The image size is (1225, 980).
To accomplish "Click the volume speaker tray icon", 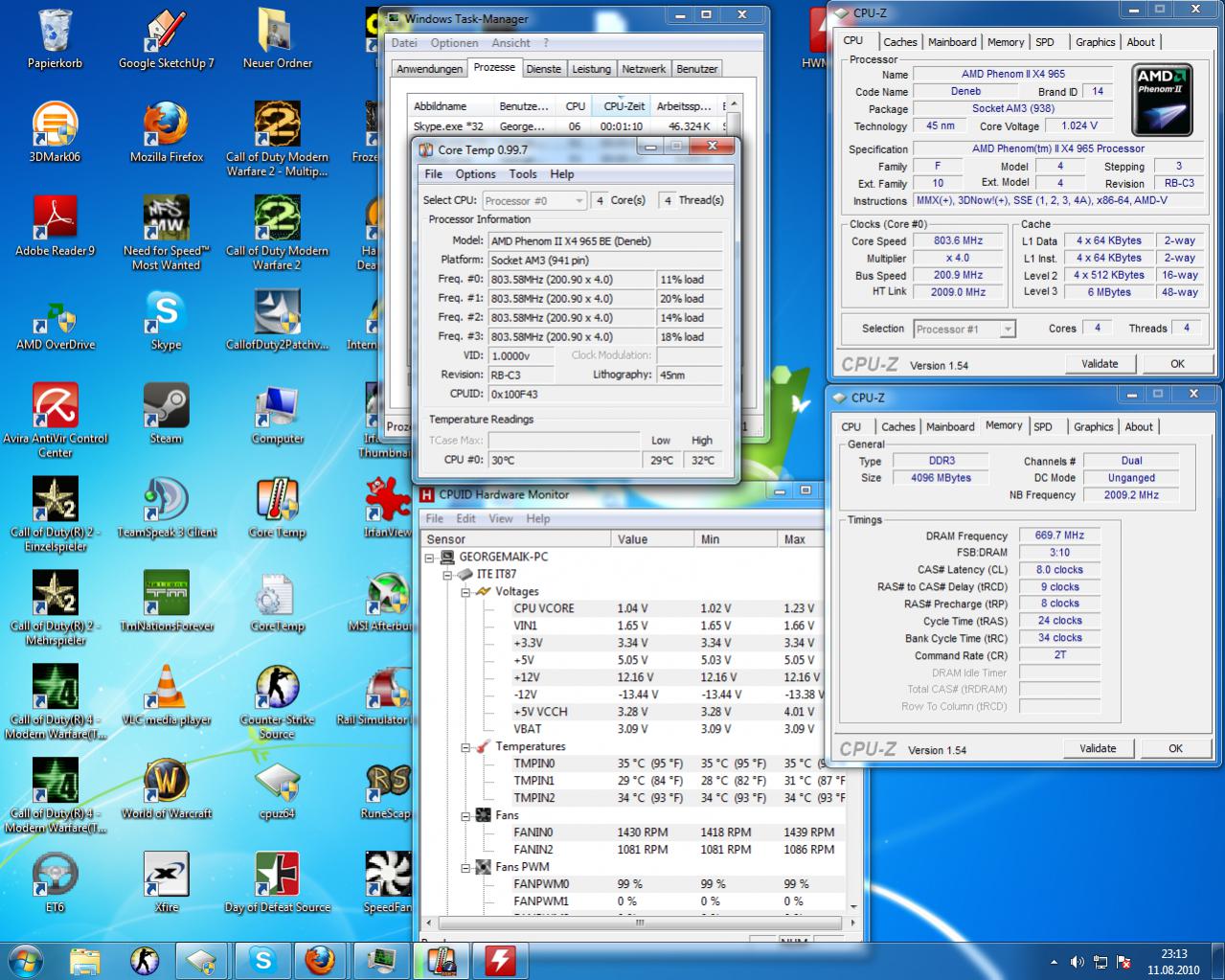I will tap(1078, 961).
